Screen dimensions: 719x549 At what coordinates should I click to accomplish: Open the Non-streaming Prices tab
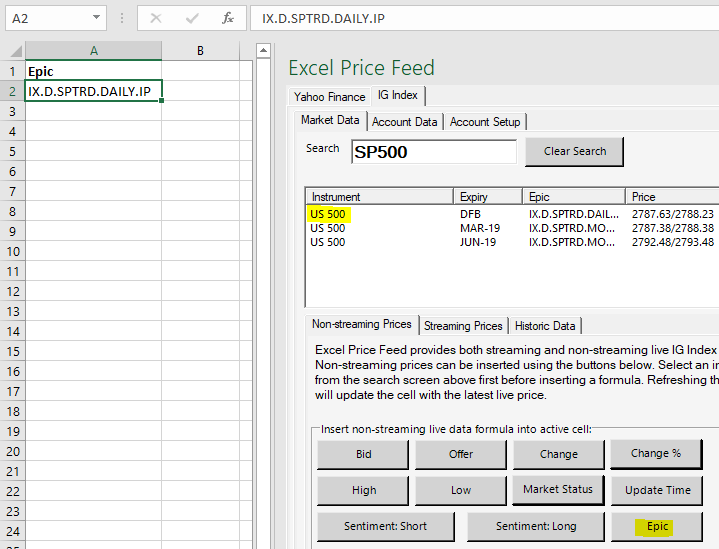(361, 324)
